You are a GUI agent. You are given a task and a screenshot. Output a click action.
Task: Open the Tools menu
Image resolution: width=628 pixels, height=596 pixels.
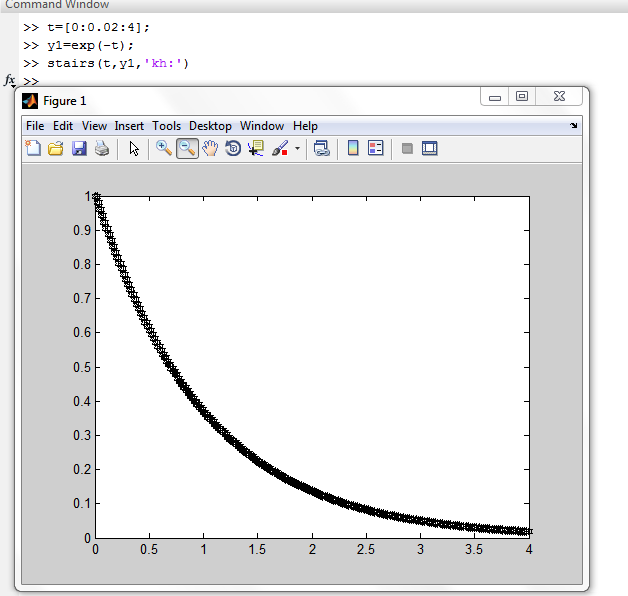pyautogui.click(x=166, y=126)
